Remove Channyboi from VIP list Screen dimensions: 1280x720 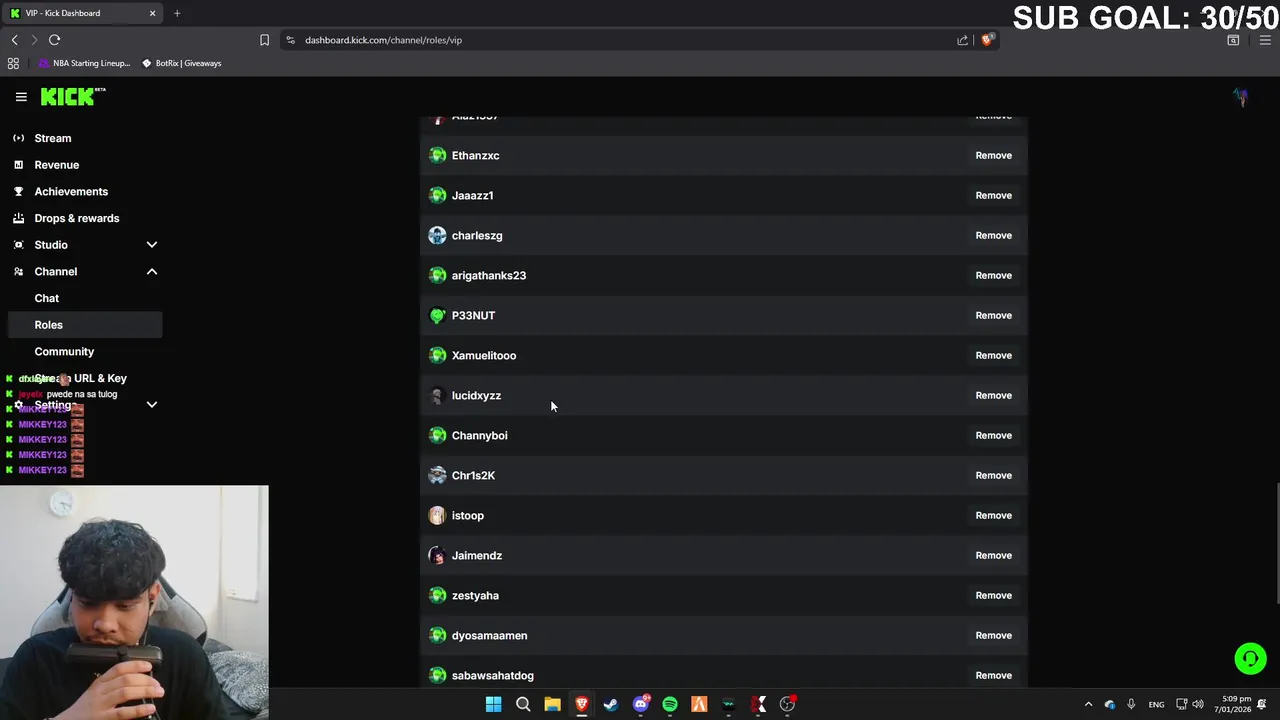[x=993, y=435]
